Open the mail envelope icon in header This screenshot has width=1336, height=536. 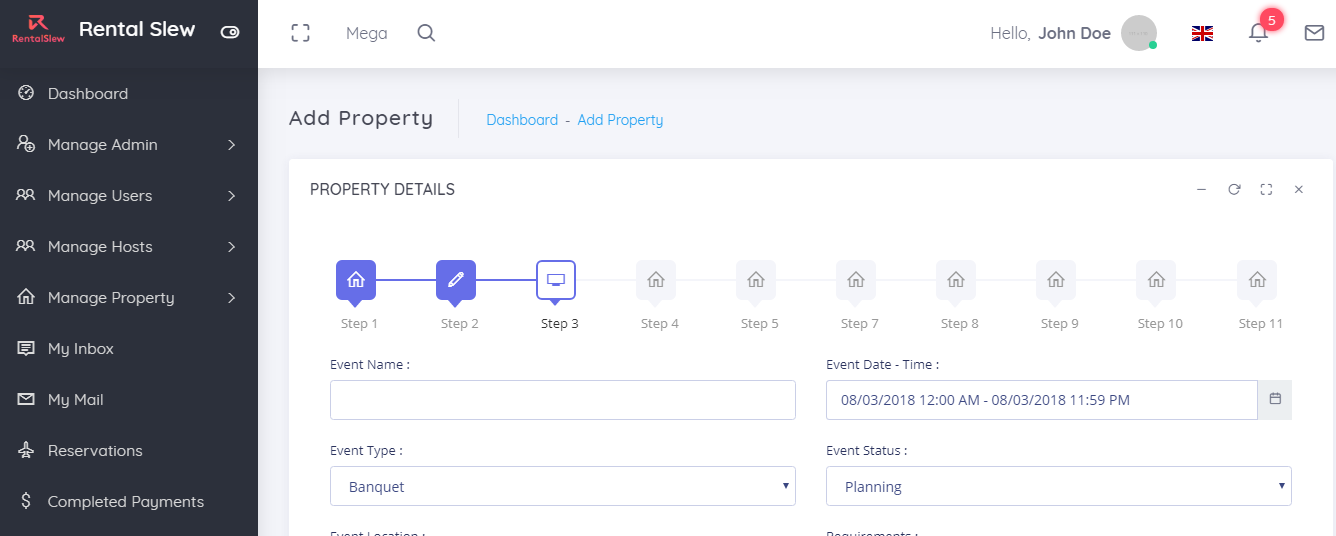tap(1314, 33)
